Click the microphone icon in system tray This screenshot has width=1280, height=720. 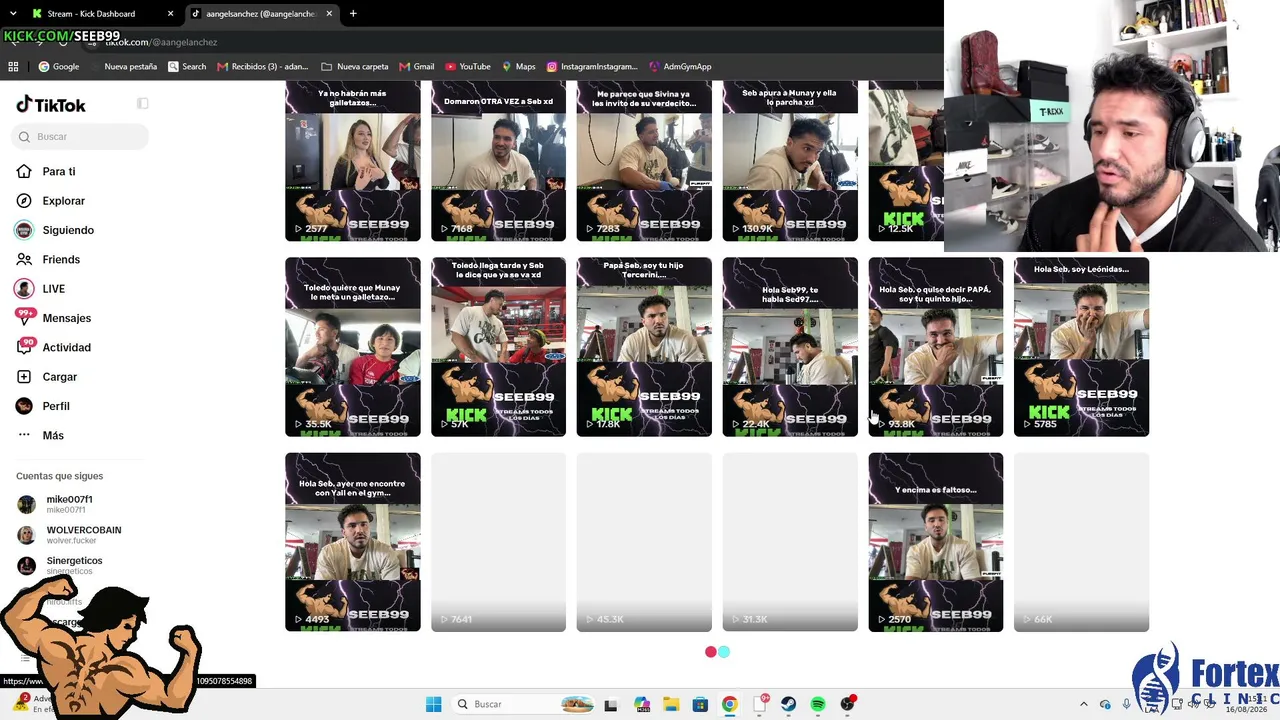[1127, 704]
